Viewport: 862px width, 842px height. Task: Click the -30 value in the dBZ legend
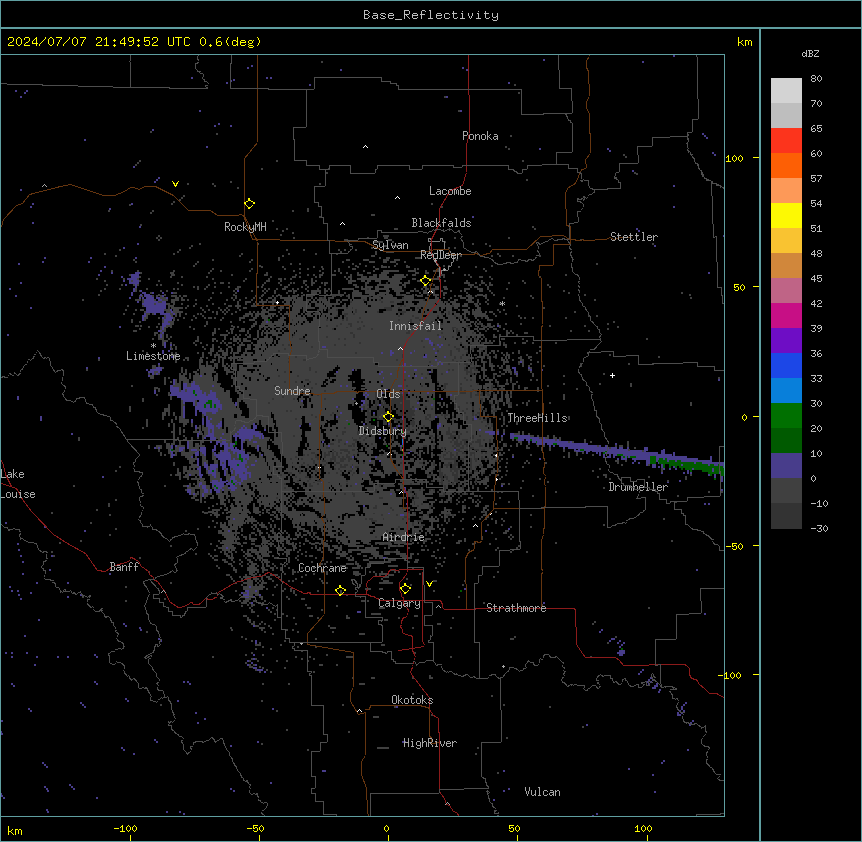[819, 528]
